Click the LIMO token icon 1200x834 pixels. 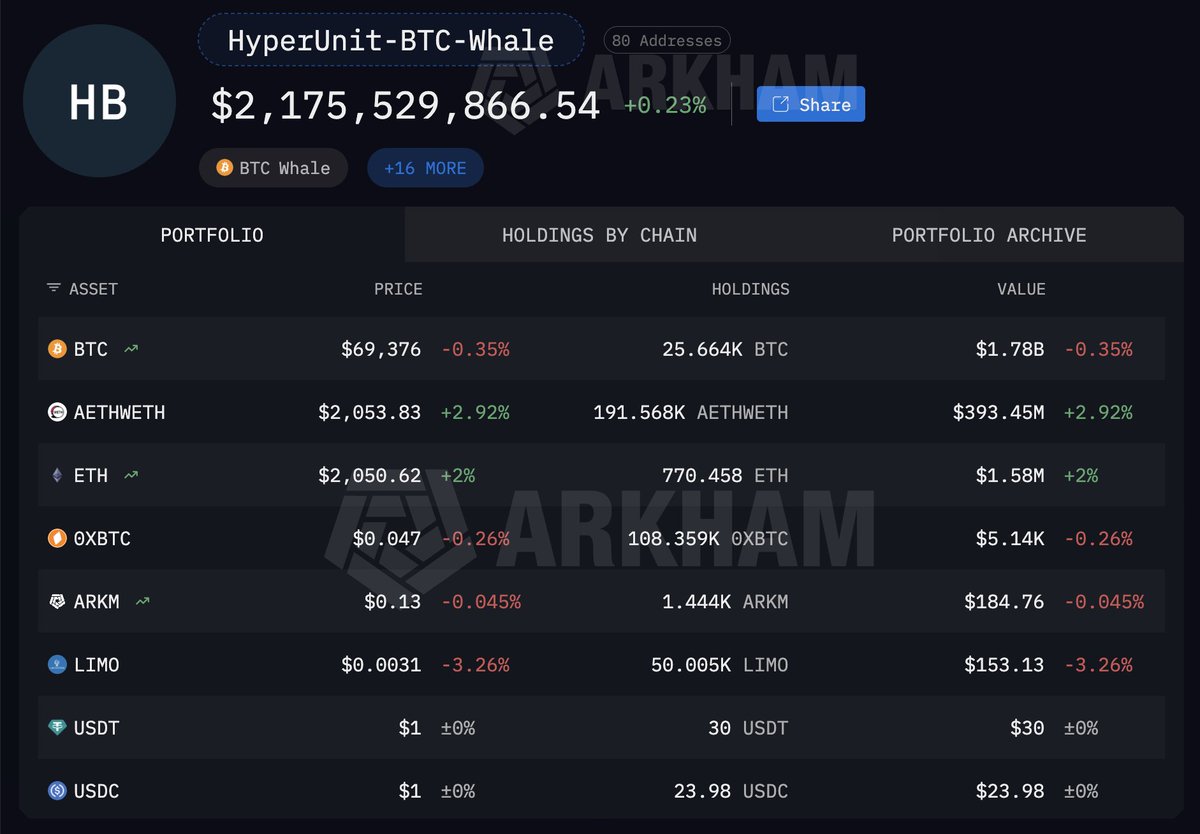coord(57,665)
